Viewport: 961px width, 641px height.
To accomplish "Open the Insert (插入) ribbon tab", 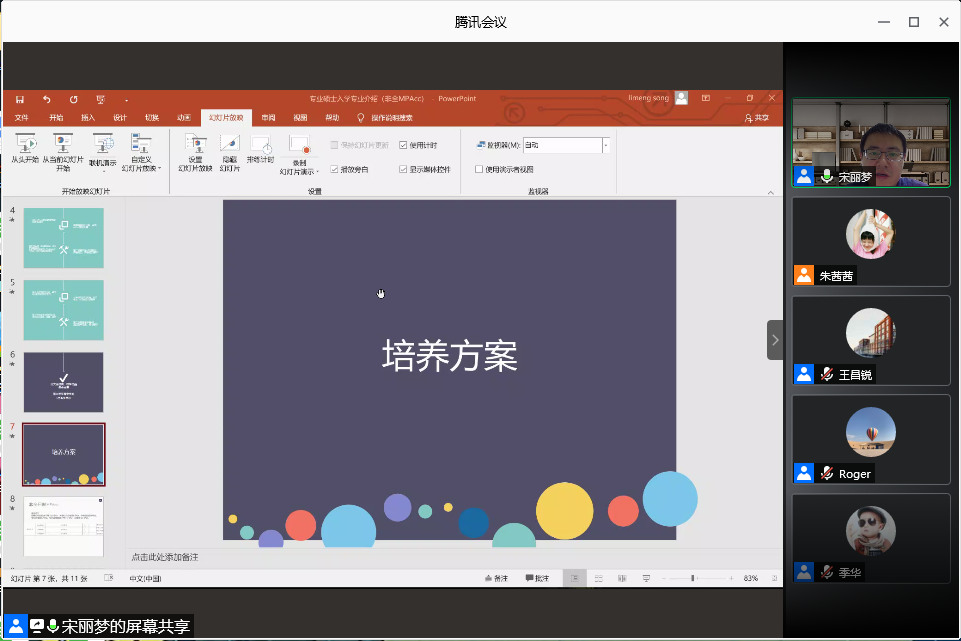I will click(x=88, y=117).
